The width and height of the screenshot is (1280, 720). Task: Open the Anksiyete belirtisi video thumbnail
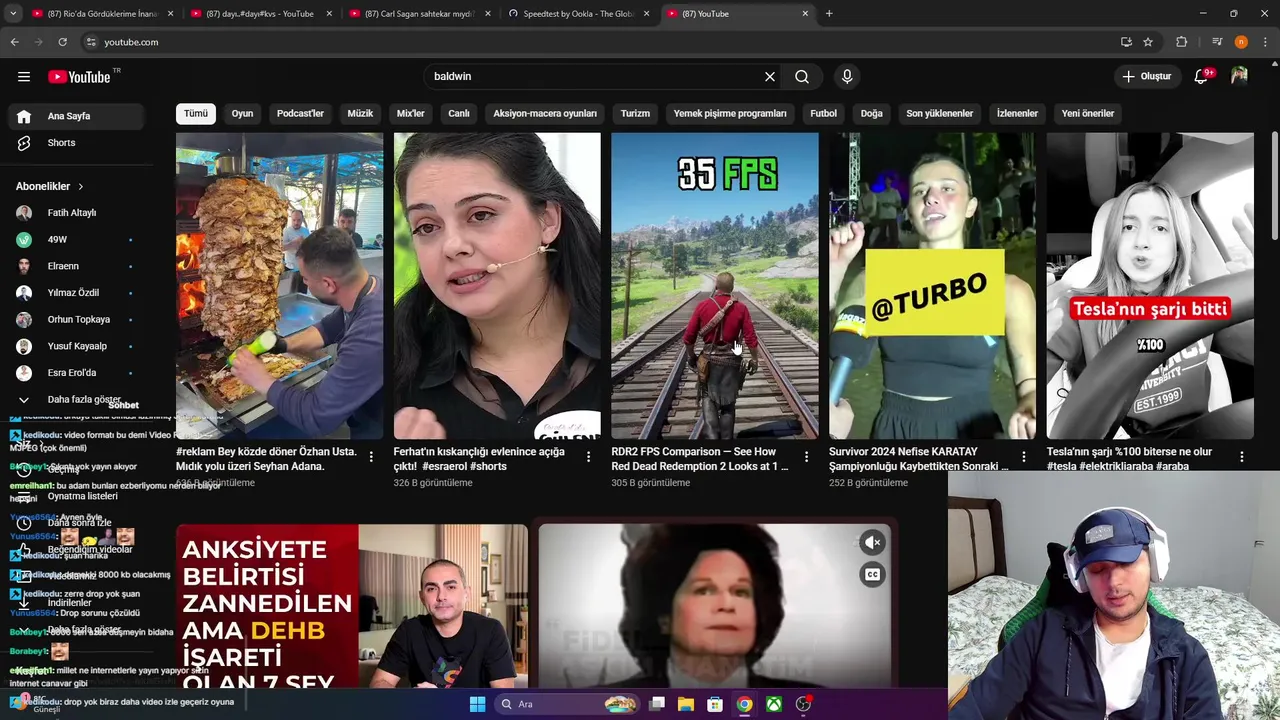352,606
